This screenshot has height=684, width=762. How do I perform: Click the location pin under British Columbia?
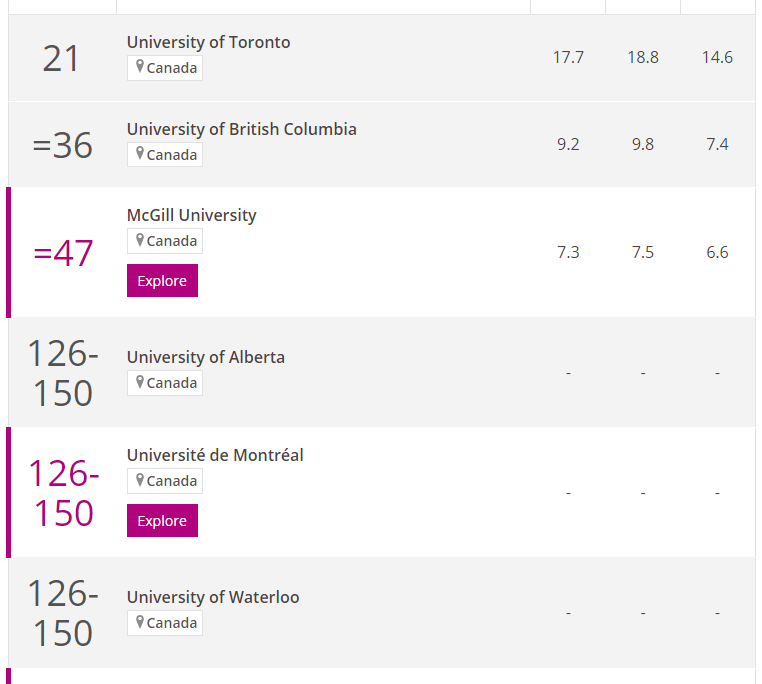pyautogui.click(x=140, y=154)
